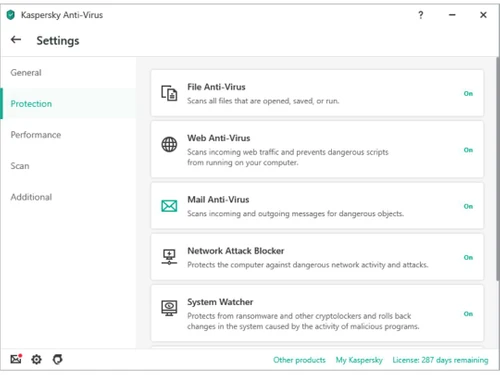Select the Protection settings tab

(68, 104)
